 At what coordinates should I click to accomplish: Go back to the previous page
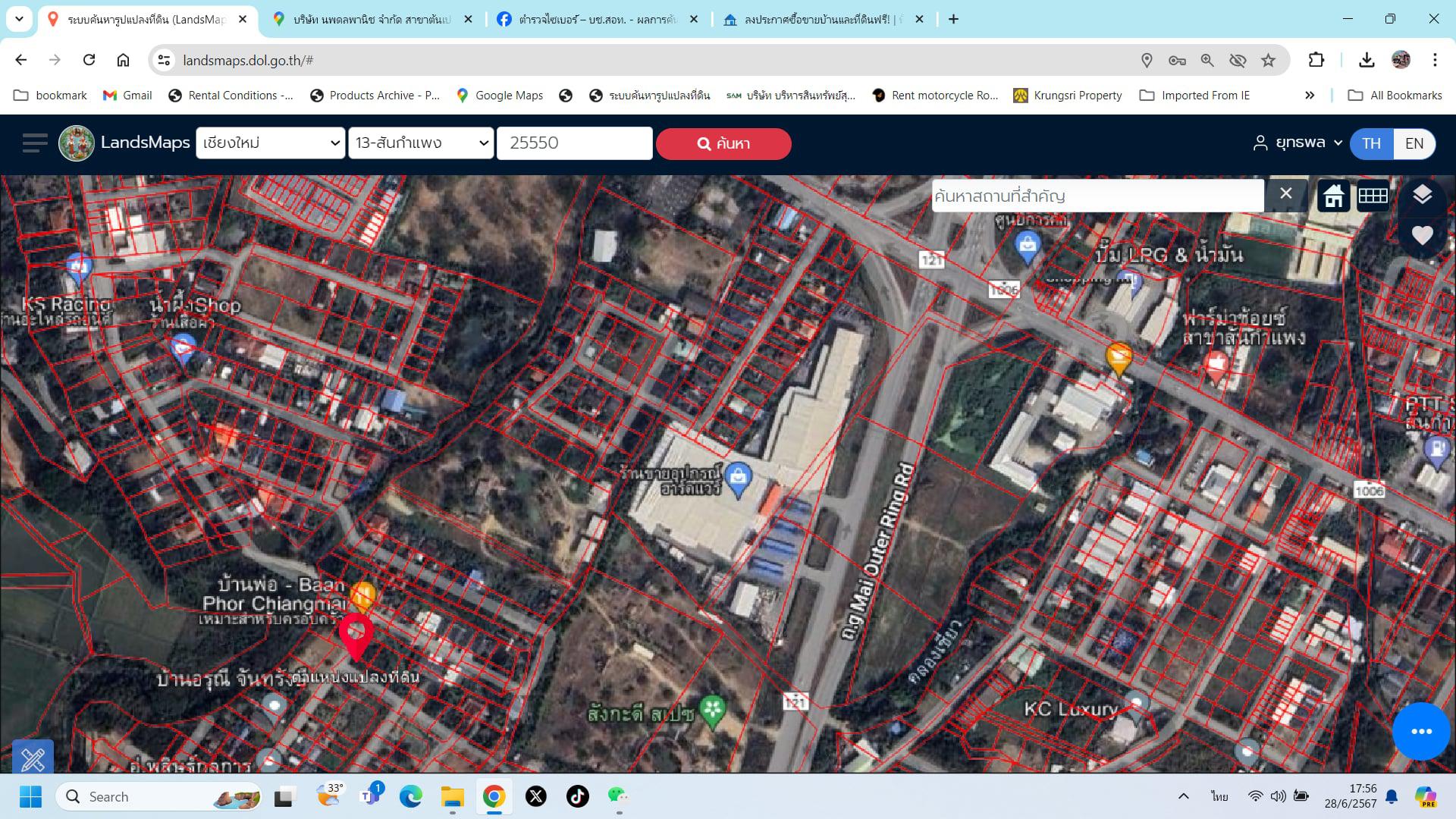(21, 60)
